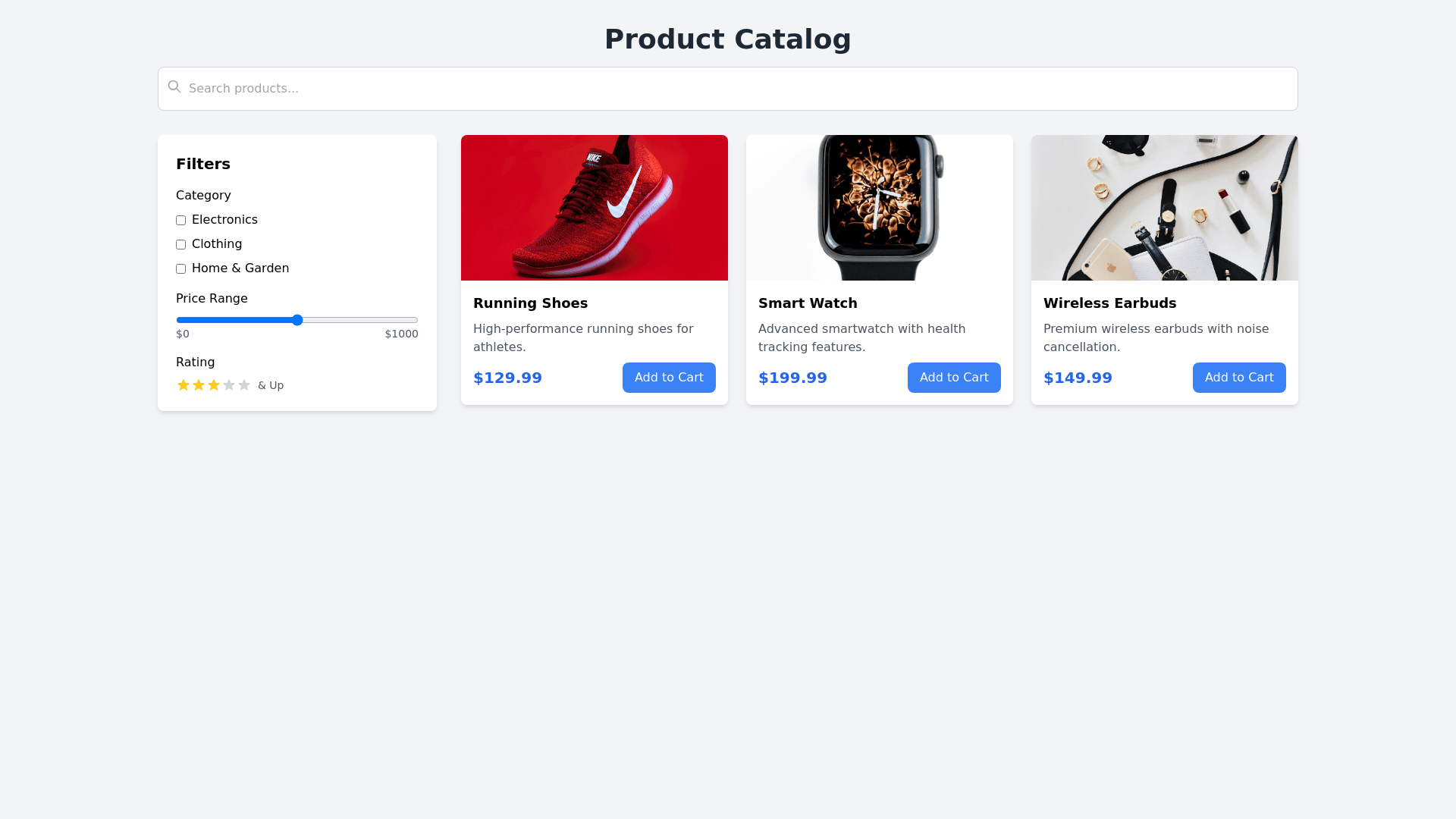Click the Running Shoes product title
The width and height of the screenshot is (1456, 819).
(530, 303)
